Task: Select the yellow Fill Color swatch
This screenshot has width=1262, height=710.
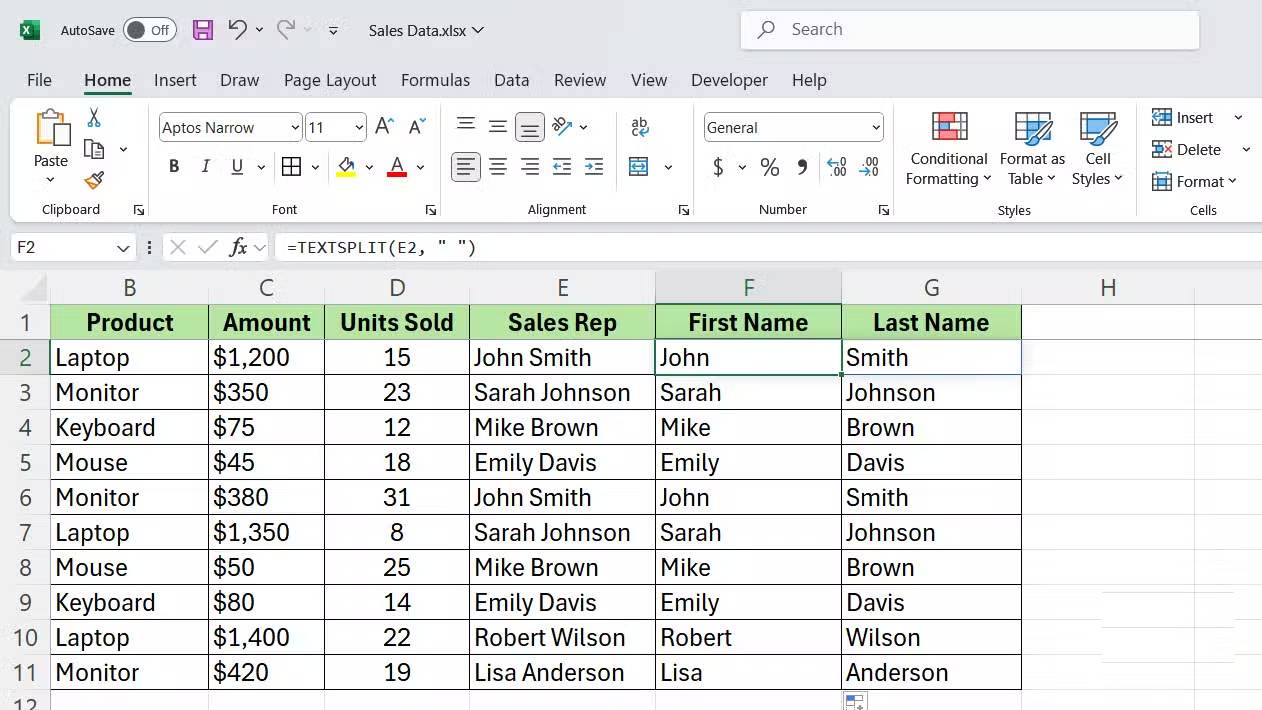Action: 346,173
